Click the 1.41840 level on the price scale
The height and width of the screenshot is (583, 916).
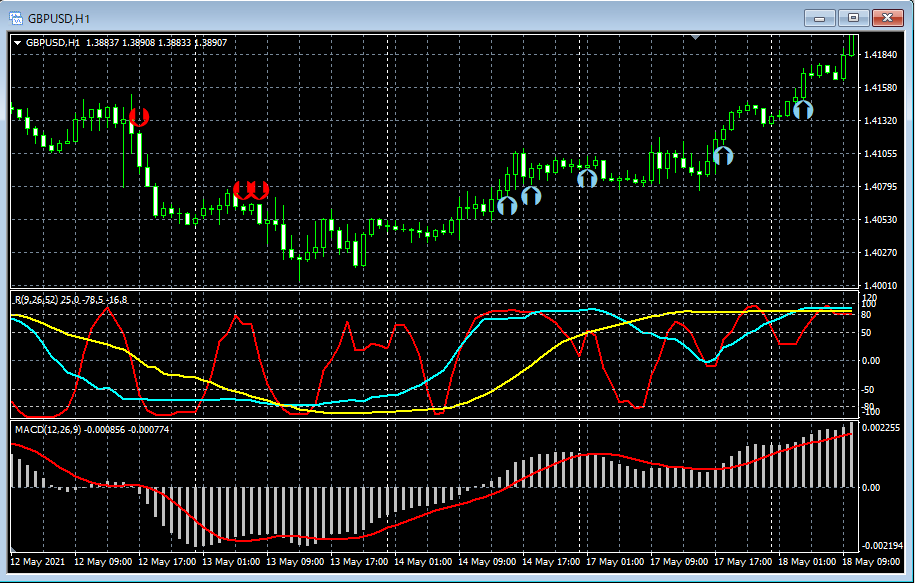(881, 55)
